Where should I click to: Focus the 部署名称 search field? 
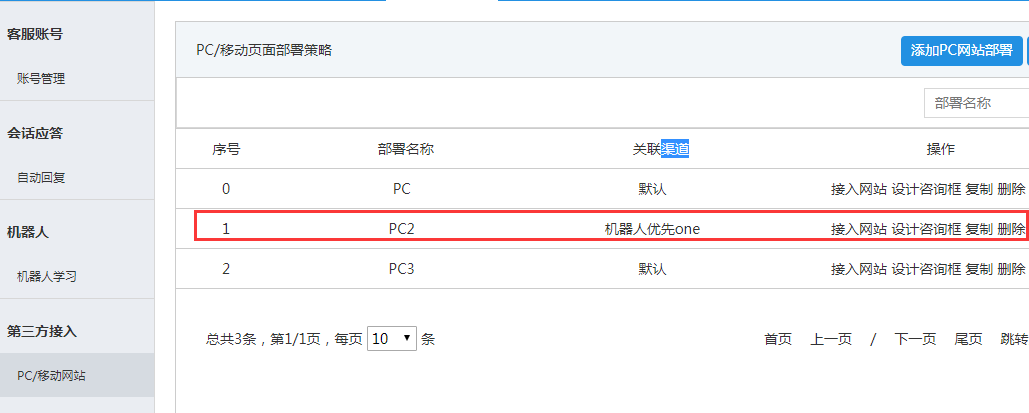coord(975,103)
